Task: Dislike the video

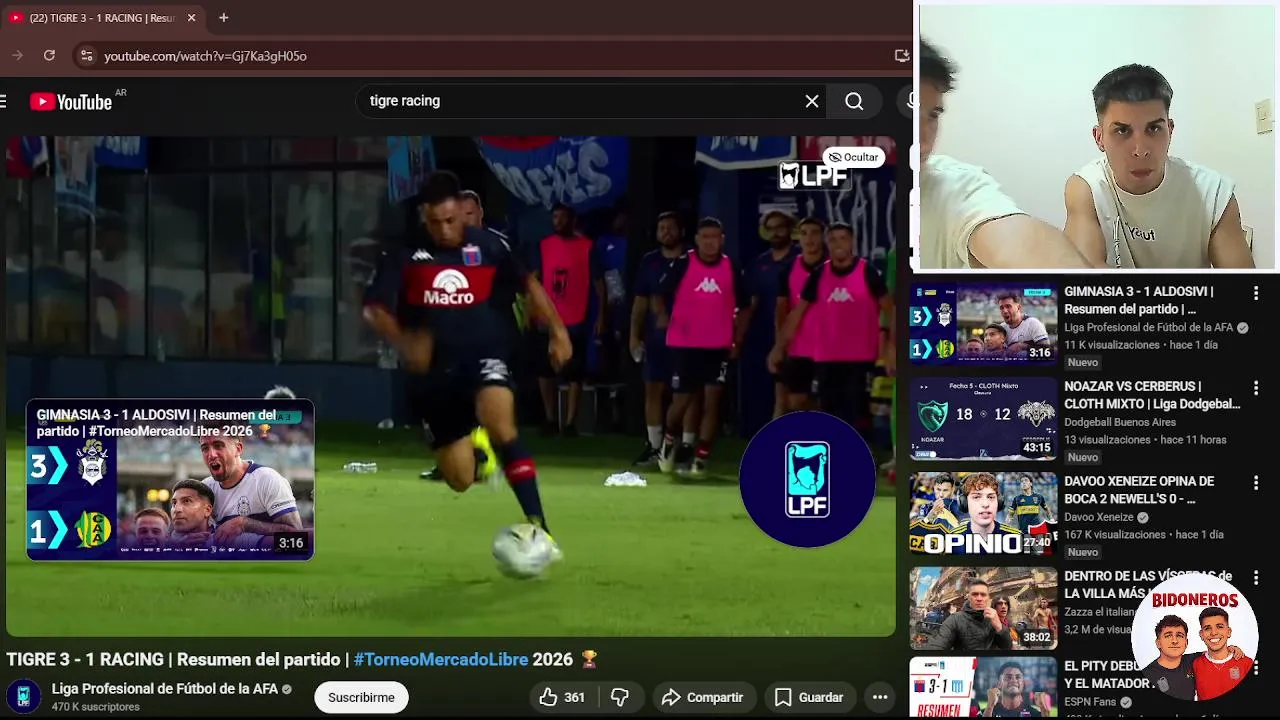Action: (x=620, y=697)
